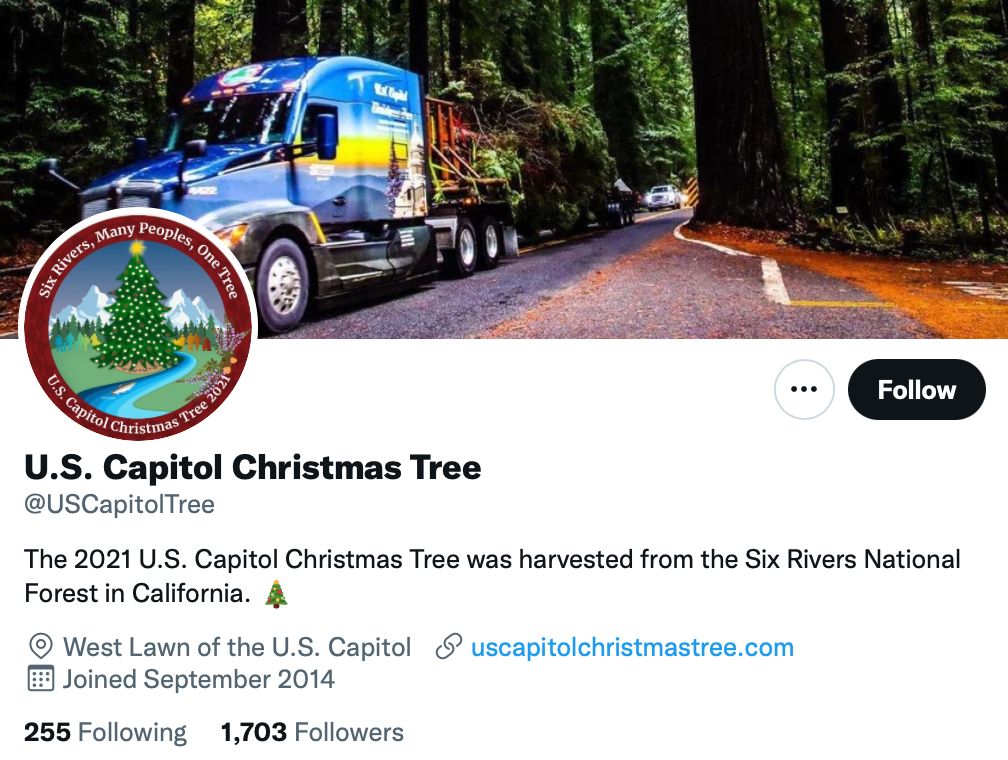This screenshot has height=760, width=1008.
Task: Click the location pin icon
Action: pyautogui.click(x=41, y=647)
